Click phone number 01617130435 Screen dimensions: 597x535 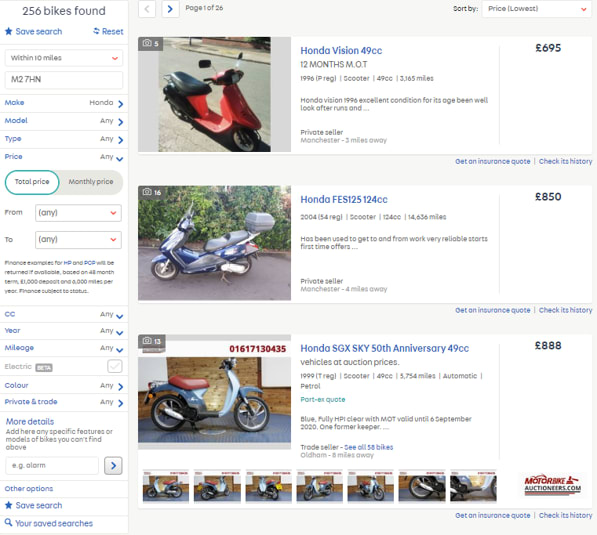pyautogui.click(x=257, y=349)
